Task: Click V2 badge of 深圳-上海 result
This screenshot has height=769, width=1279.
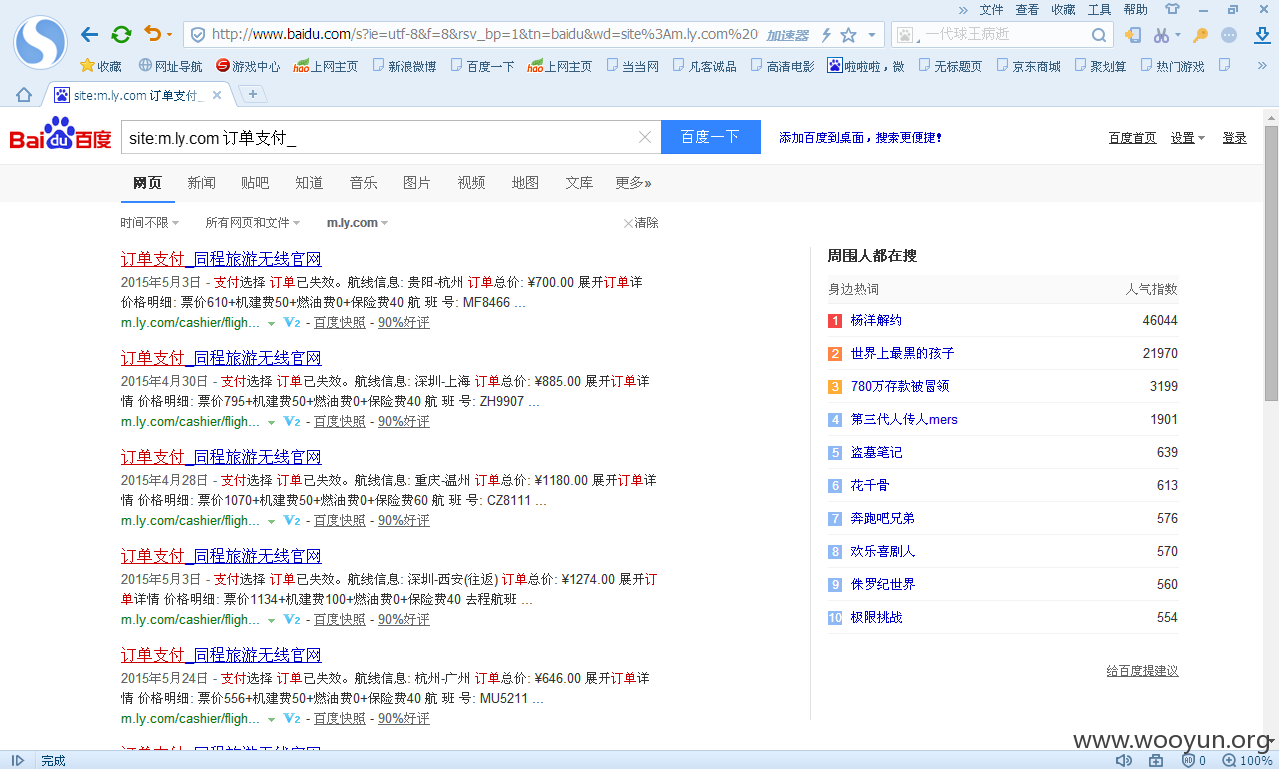Action: pyautogui.click(x=292, y=422)
